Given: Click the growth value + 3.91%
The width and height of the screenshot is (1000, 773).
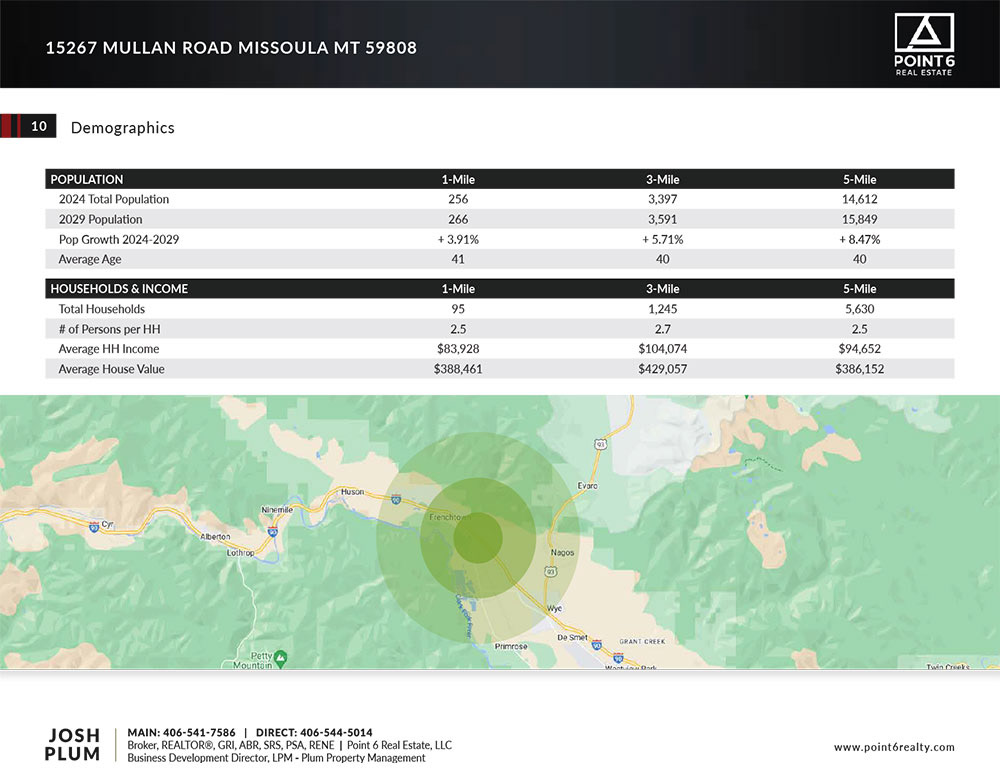Looking at the screenshot, I should pyautogui.click(x=458, y=239).
